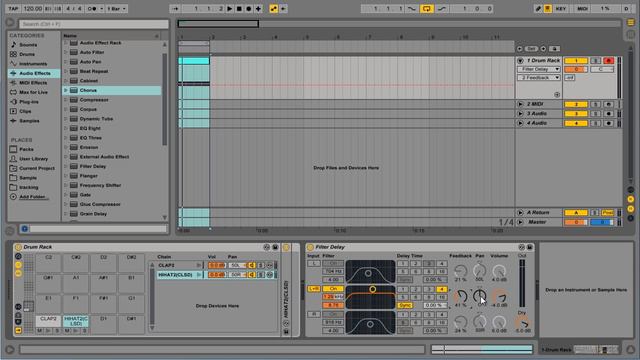This screenshot has height=360, width=640.
Task: Select the Max for Live category
Action: [33, 92]
